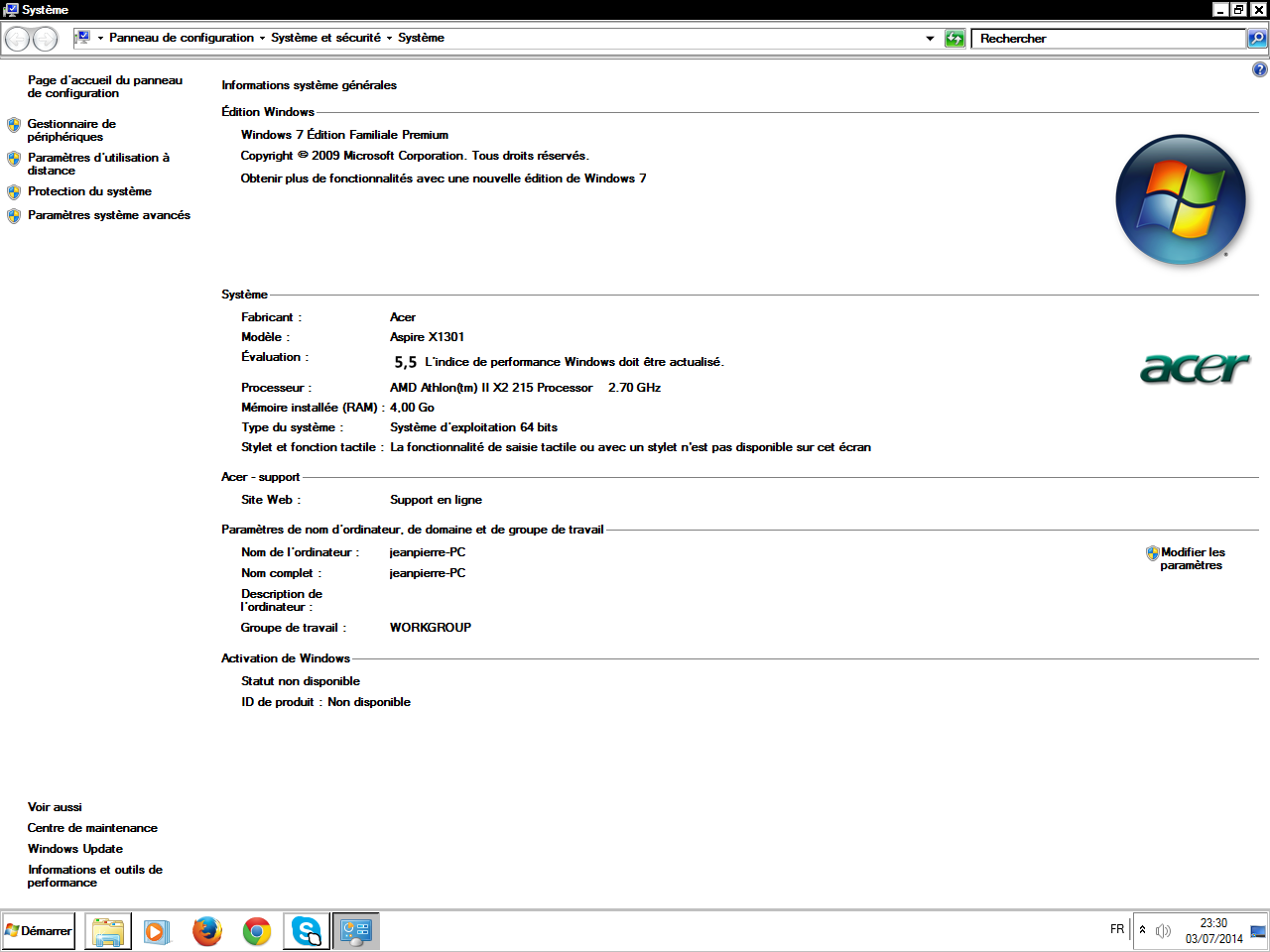The width and height of the screenshot is (1270, 952).
Task: Click Obtenir plus de fonctionnalités link
Action: 444,178
